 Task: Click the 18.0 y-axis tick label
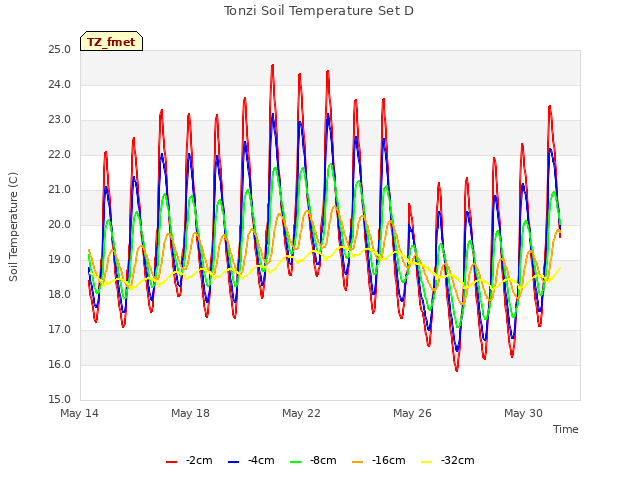60,295
